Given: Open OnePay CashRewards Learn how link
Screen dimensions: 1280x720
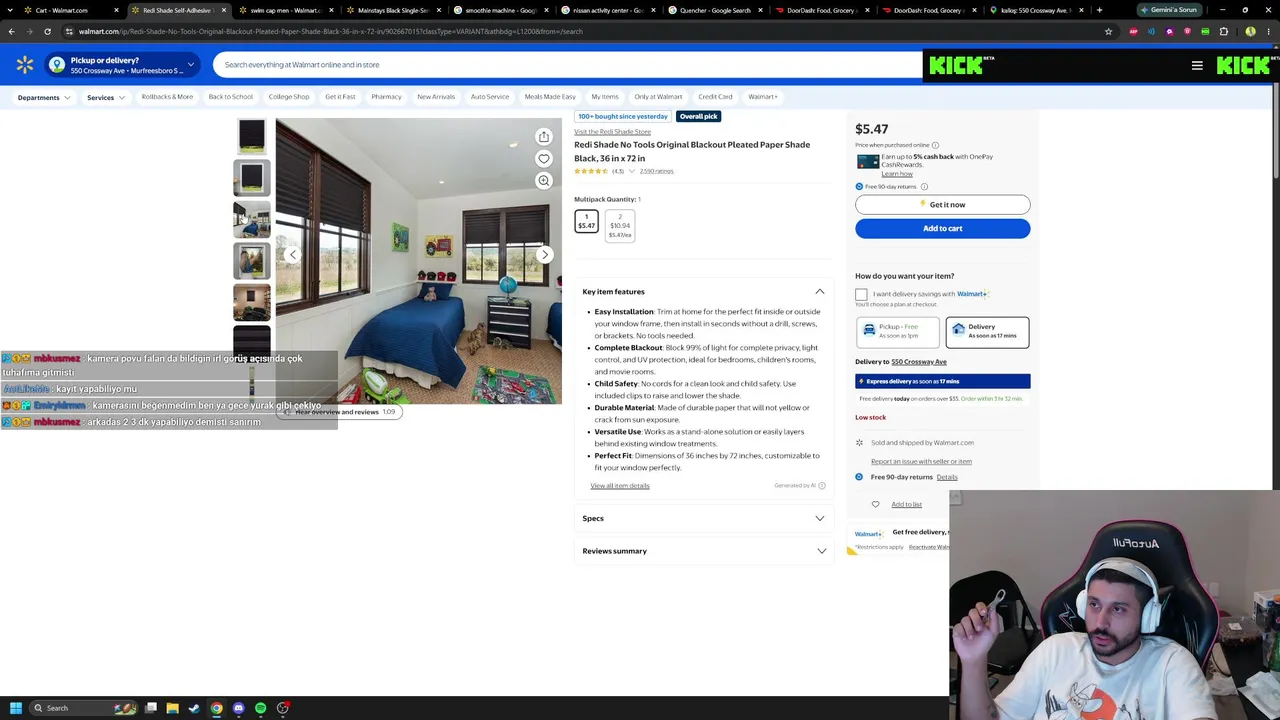Looking at the screenshot, I should 897,174.
